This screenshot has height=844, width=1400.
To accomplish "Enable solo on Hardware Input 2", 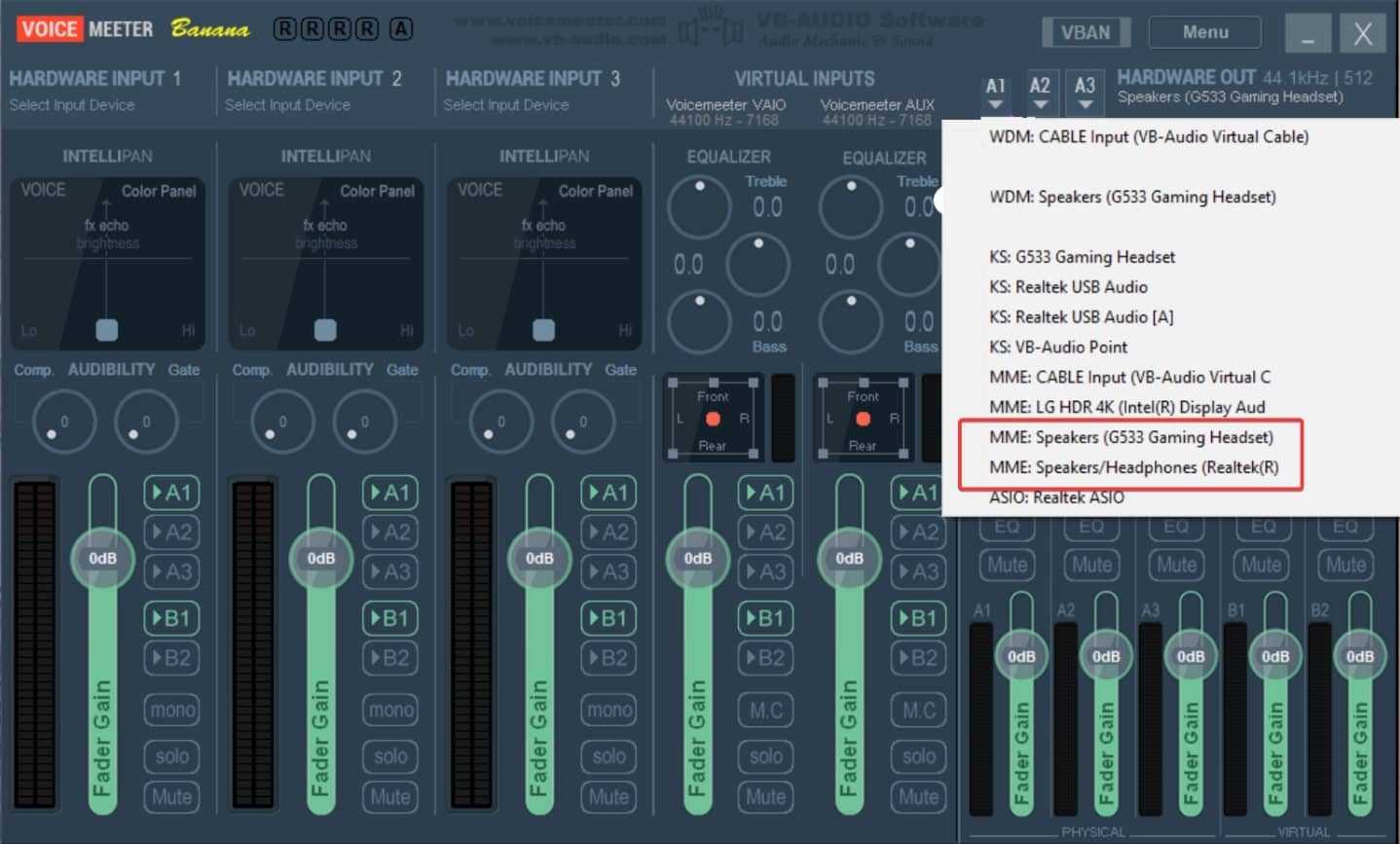I will click(x=390, y=756).
